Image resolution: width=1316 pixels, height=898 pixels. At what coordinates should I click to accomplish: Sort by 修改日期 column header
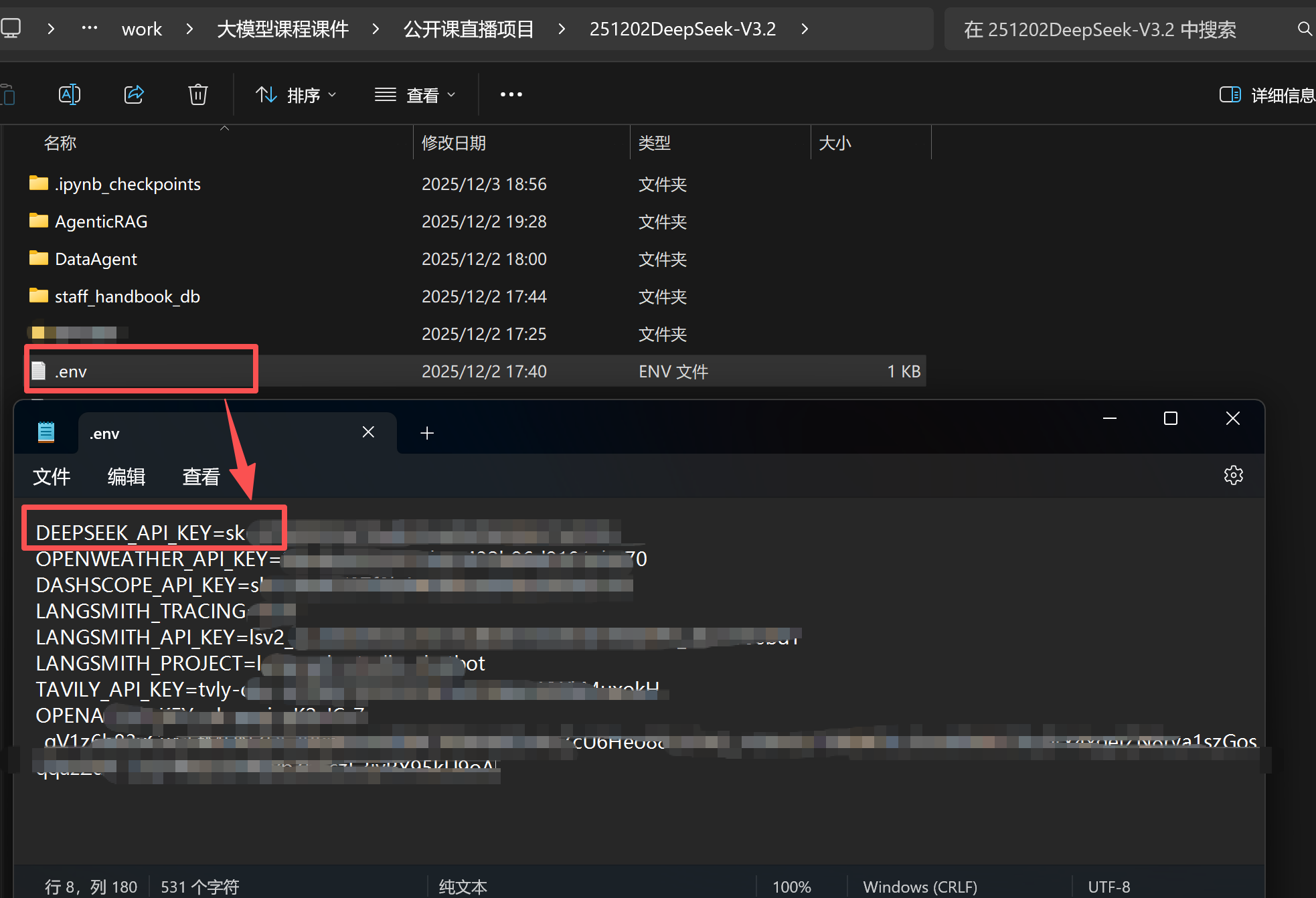[x=454, y=143]
